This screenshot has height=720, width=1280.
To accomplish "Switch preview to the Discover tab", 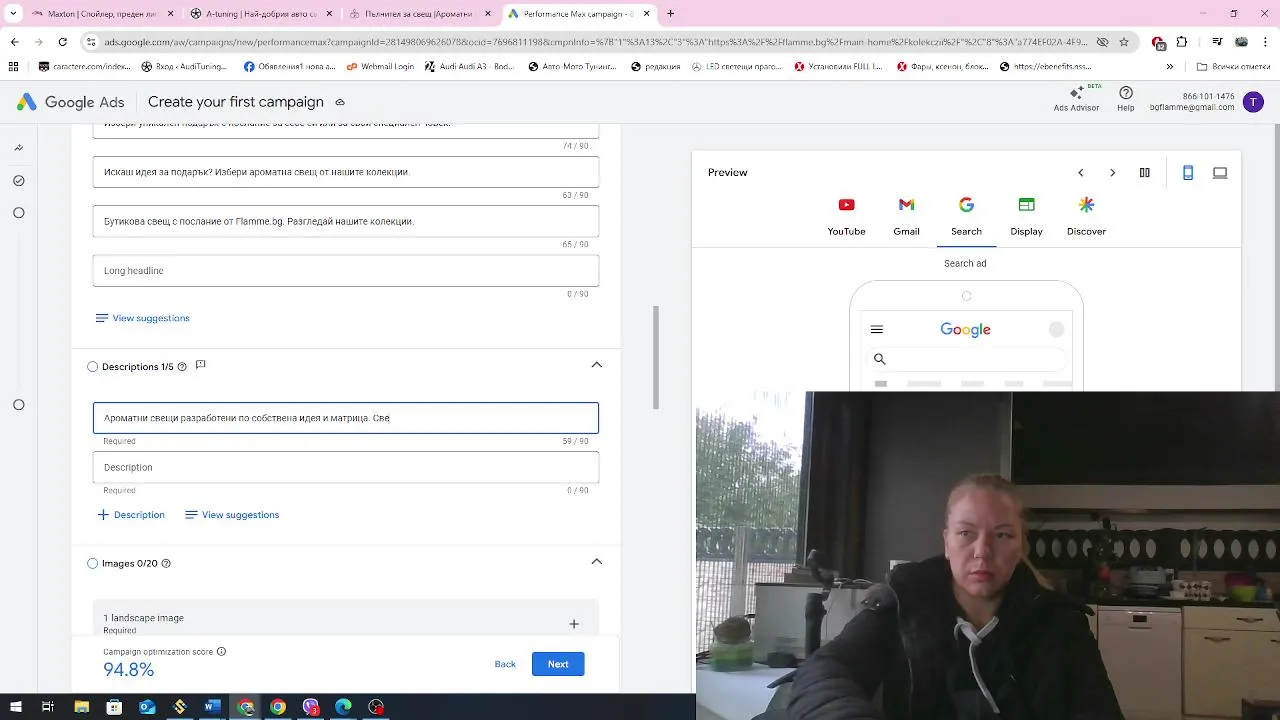I will pos(1086,217).
